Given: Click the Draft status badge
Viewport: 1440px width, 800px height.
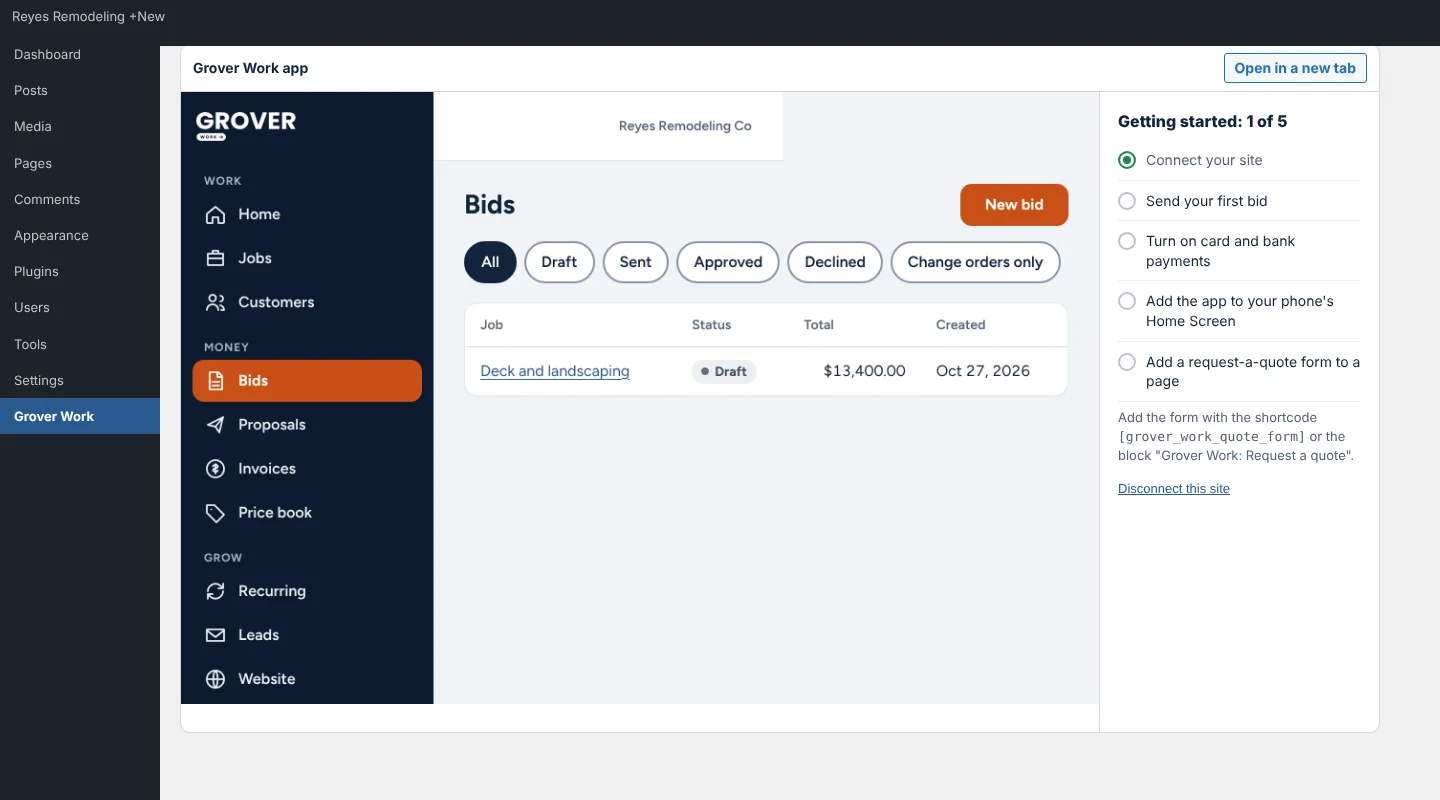Looking at the screenshot, I should click(724, 371).
